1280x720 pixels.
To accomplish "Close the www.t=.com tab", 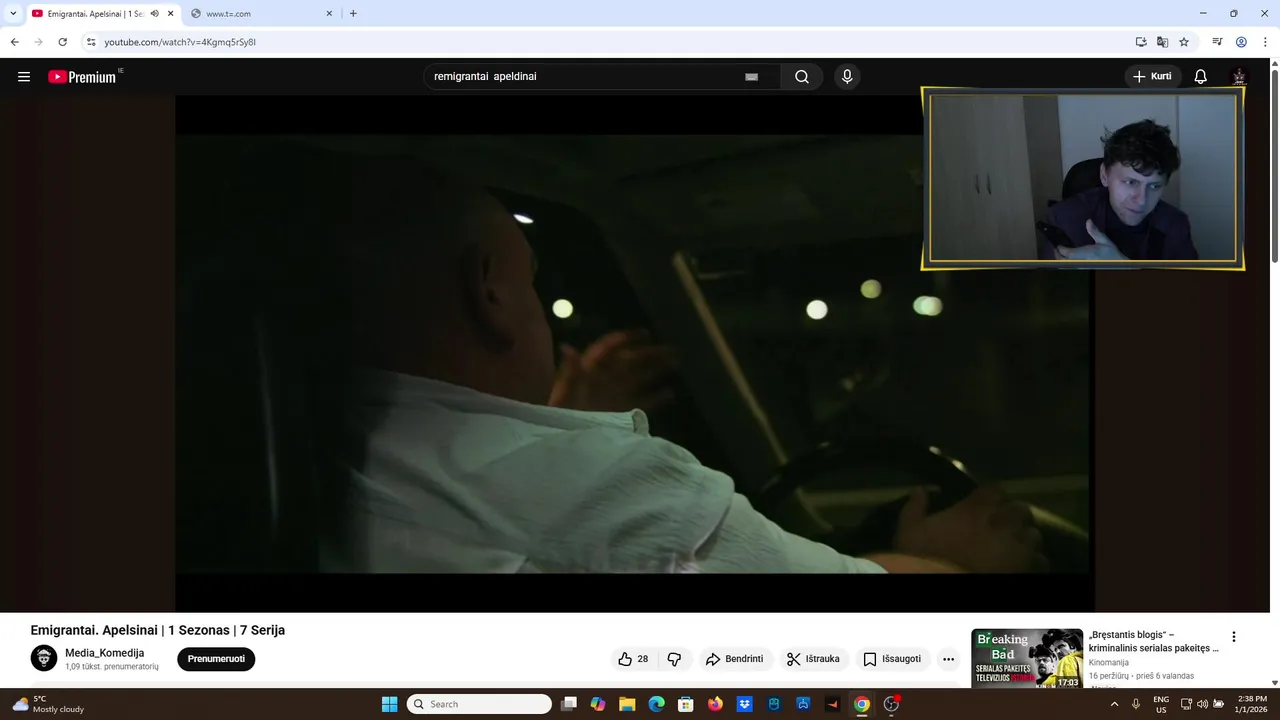I will coord(330,14).
